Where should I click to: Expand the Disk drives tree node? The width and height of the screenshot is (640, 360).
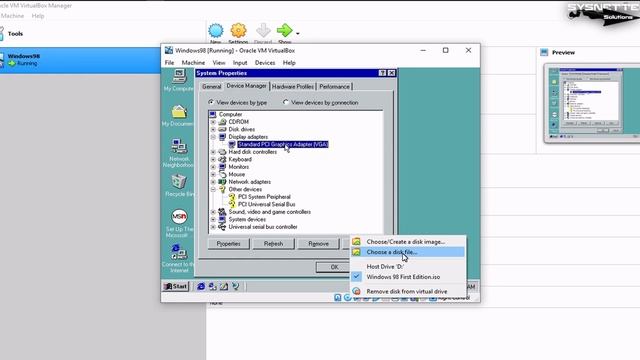(x=213, y=129)
